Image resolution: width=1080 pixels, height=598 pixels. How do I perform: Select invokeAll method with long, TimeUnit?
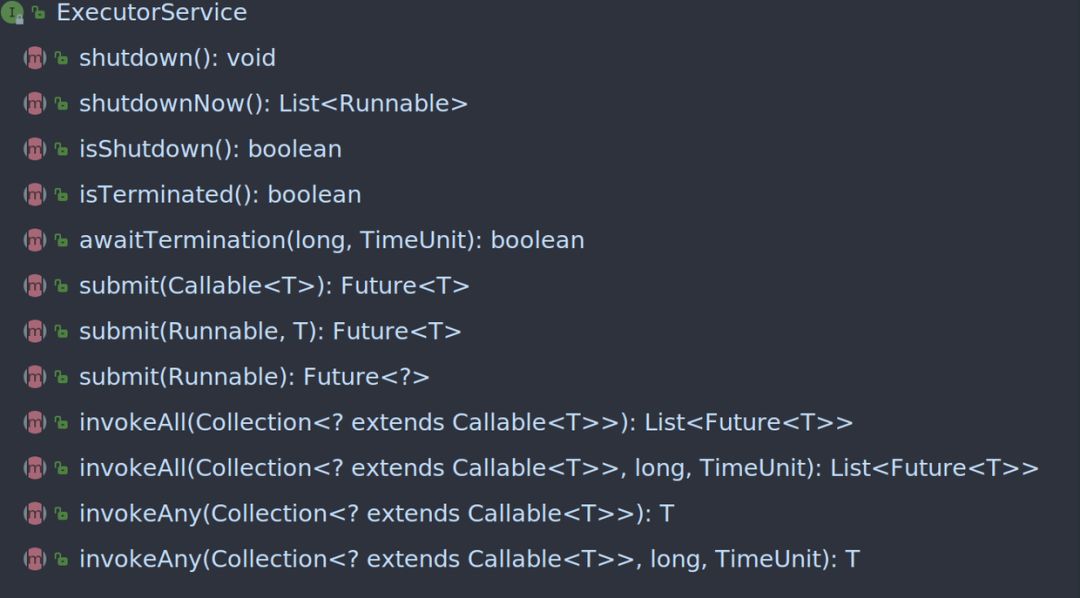click(558, 467)
